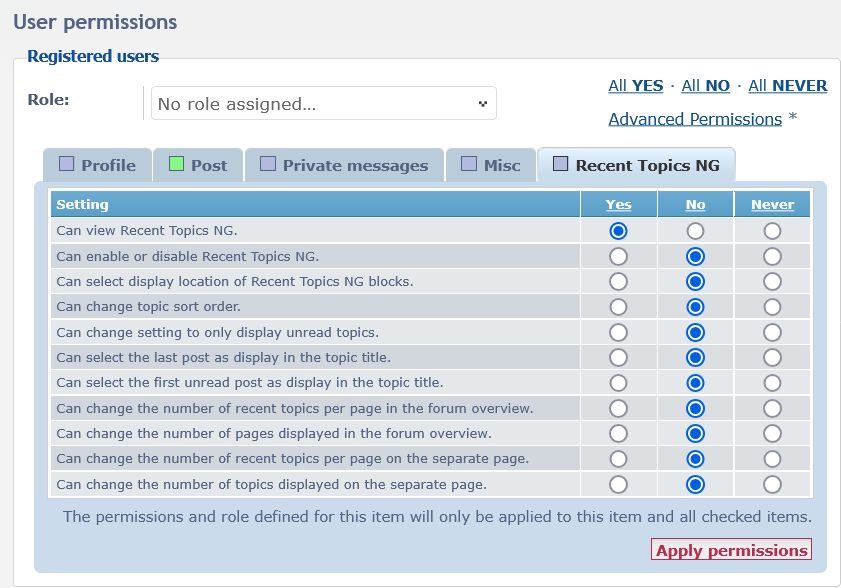Set 'Can view Recent Topics NG' to Yes
This screenshot has height=588, width=841.
(618, 231)
